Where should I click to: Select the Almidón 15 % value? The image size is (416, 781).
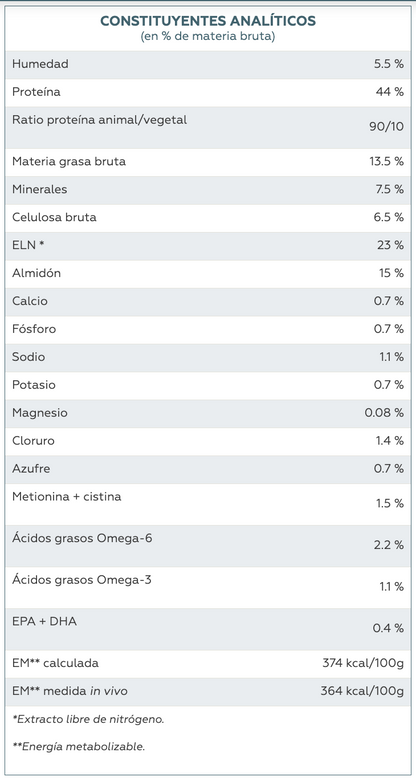coord(391,273)
